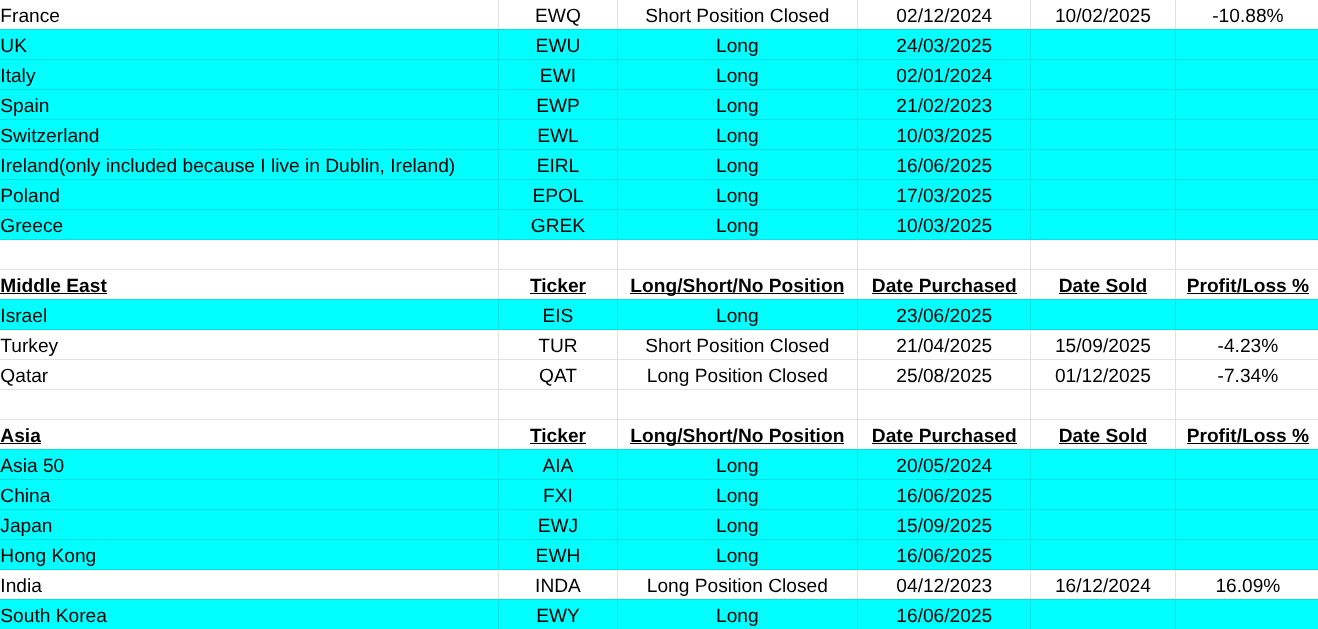This screenshot has width=1318, height=629.
Task: Click Israel's purchase date 23/06/2025
Action: tap(943, 316)
